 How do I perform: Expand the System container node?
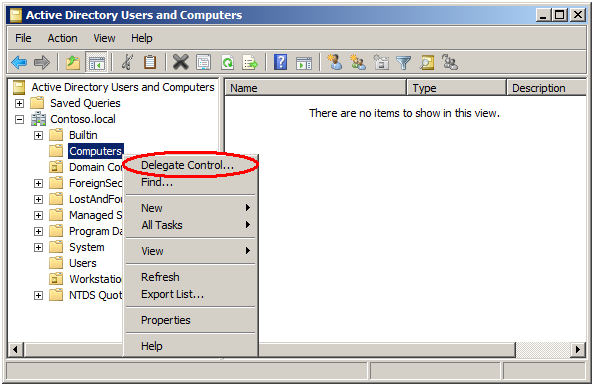38,247
